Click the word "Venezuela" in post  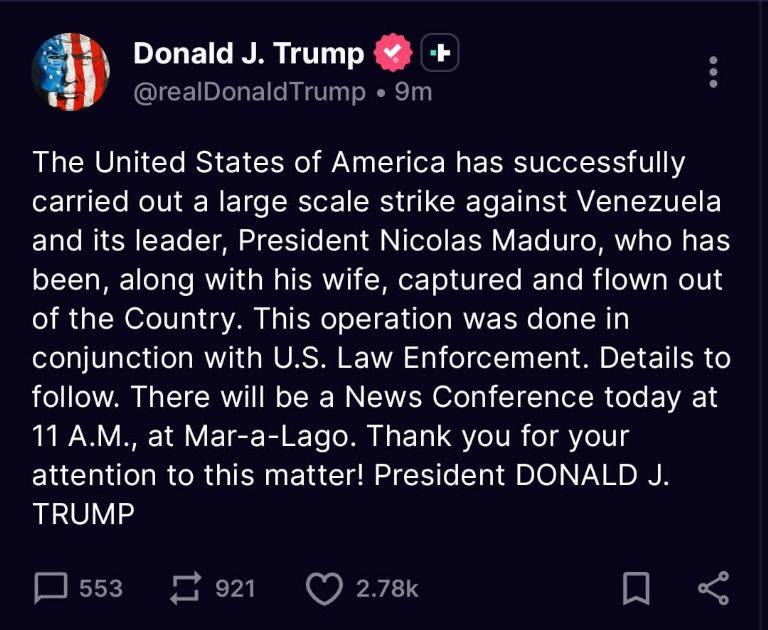point(649,201)
